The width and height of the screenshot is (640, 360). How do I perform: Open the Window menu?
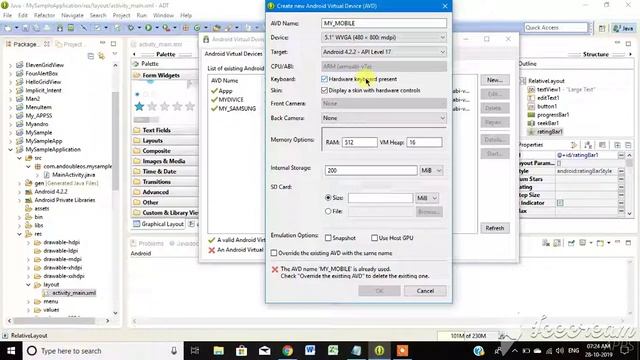click(163, 15)
